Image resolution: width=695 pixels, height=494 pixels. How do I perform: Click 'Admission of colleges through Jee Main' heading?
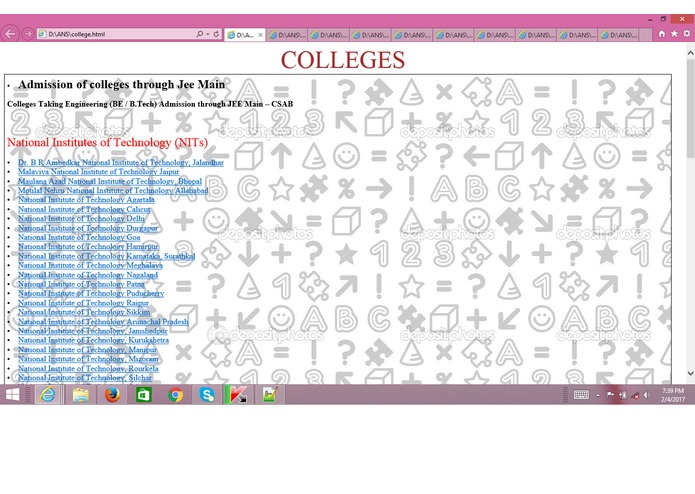click(x=121, y=84)
